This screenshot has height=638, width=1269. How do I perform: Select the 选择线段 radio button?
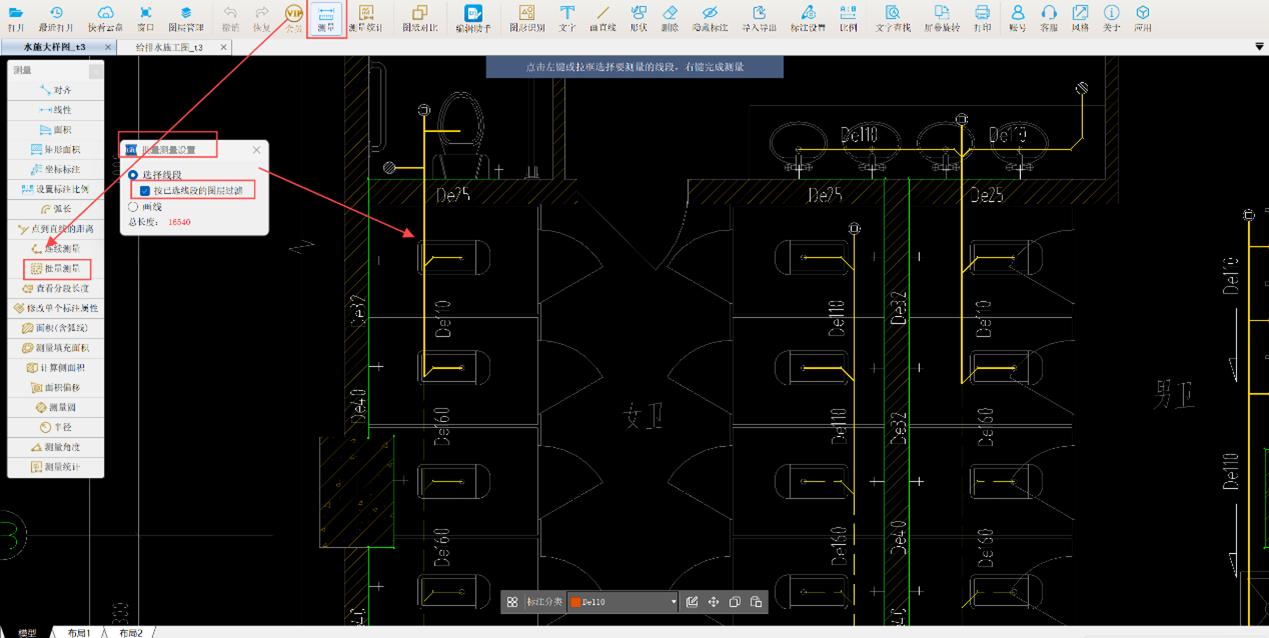(133, 175)
